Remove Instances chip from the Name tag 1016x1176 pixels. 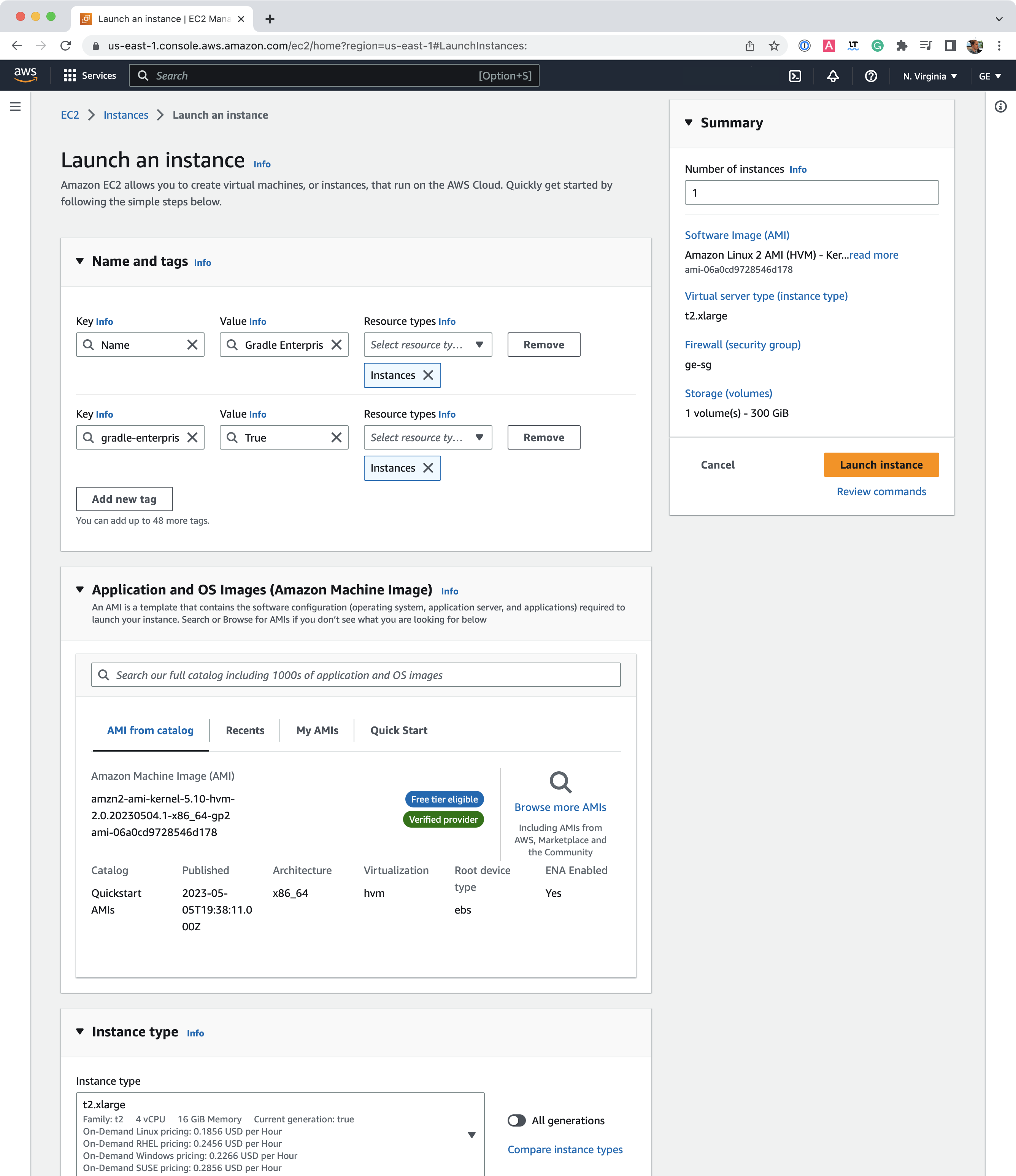click(x=428, y=375)
